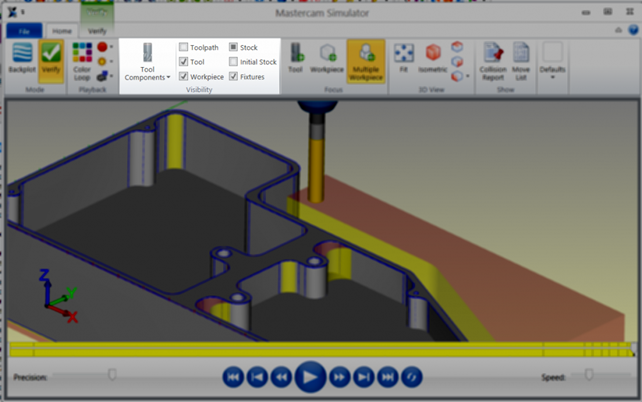Uncheck Fixtures visibility checkbox

(x=233, y=77)
